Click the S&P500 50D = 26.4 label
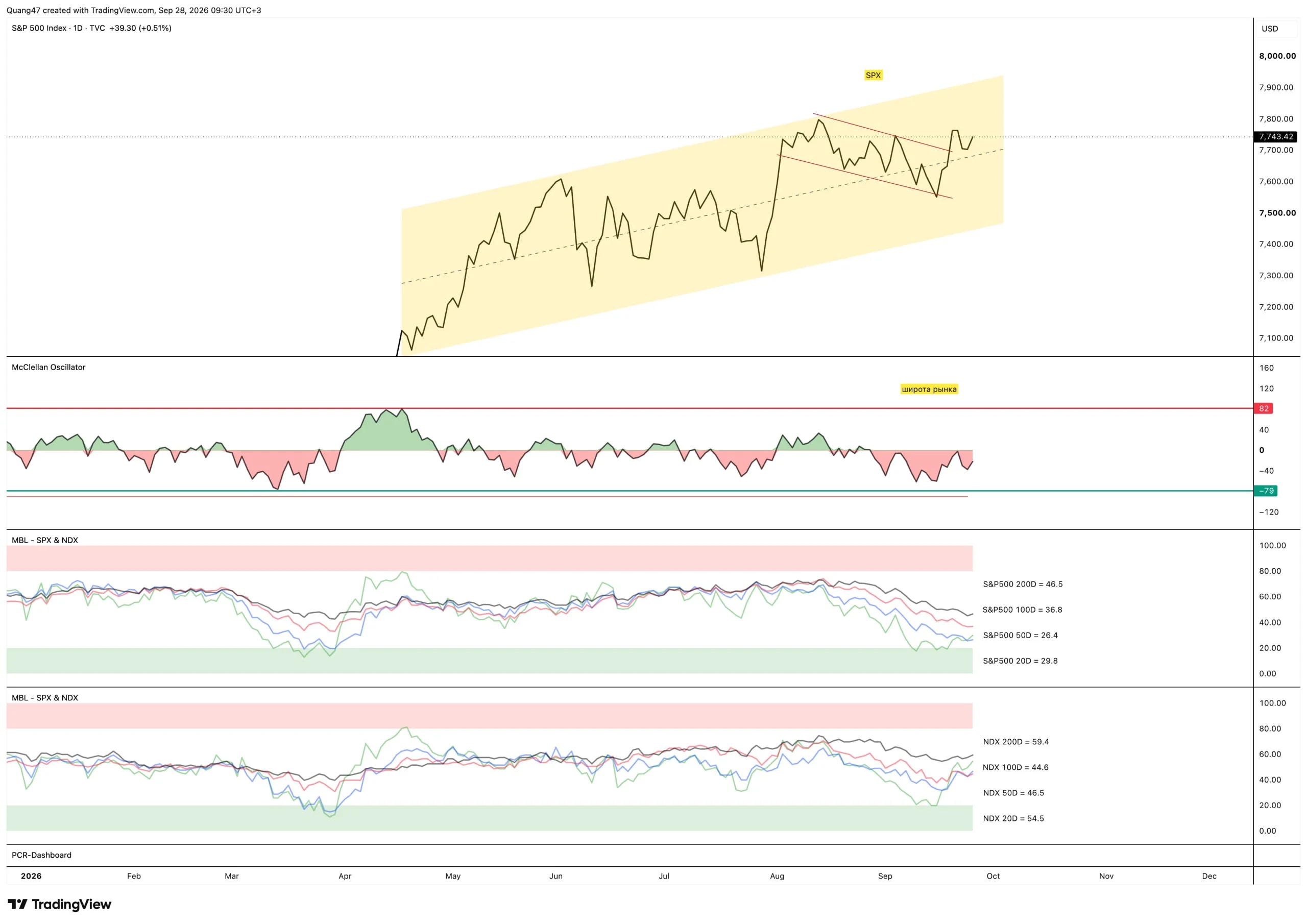Screen dimensions: 1307x924 (x=1020, y=636)
